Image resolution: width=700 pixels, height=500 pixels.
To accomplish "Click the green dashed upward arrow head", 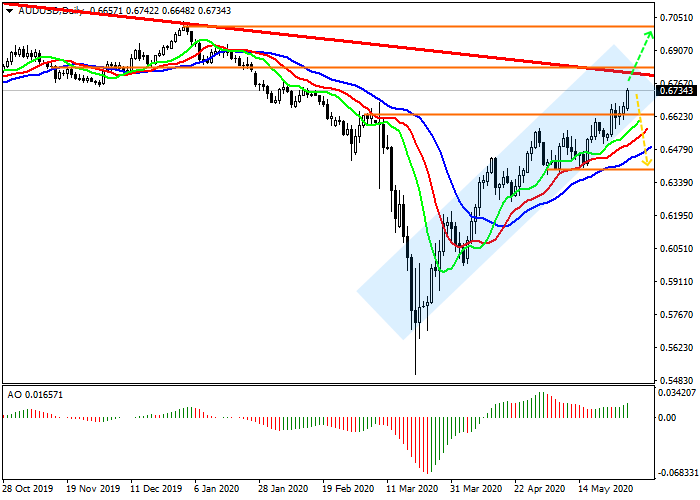I will tap(649, 35).
